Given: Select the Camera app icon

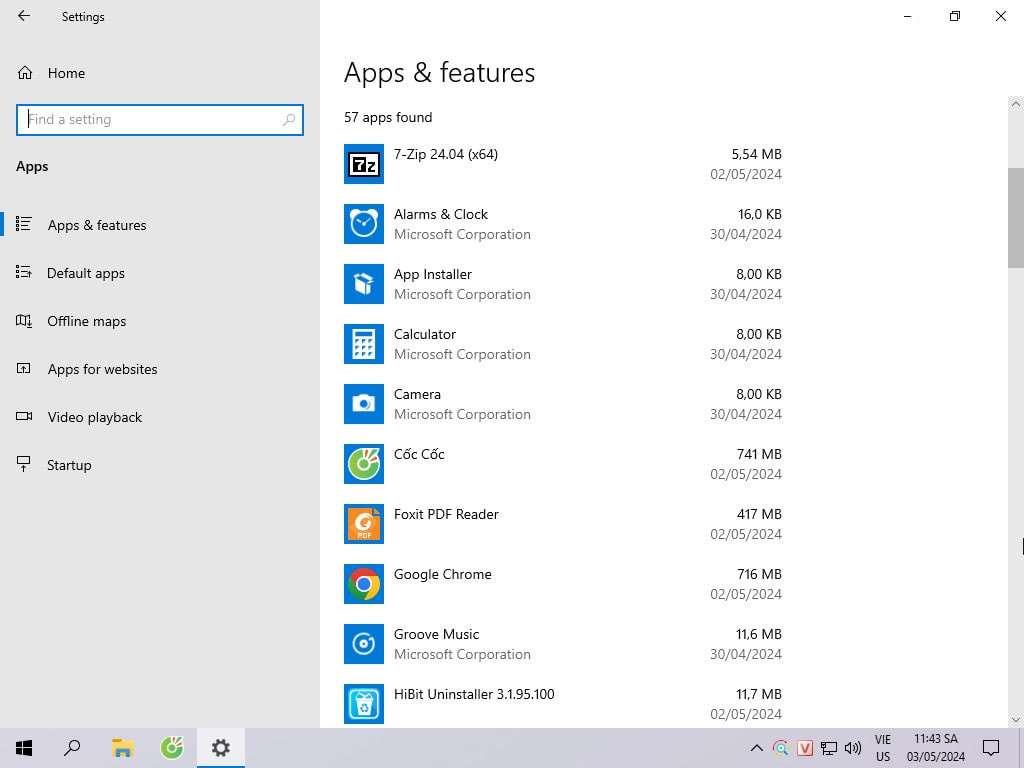Looking at the screenshot, I should tap(363, 404).
